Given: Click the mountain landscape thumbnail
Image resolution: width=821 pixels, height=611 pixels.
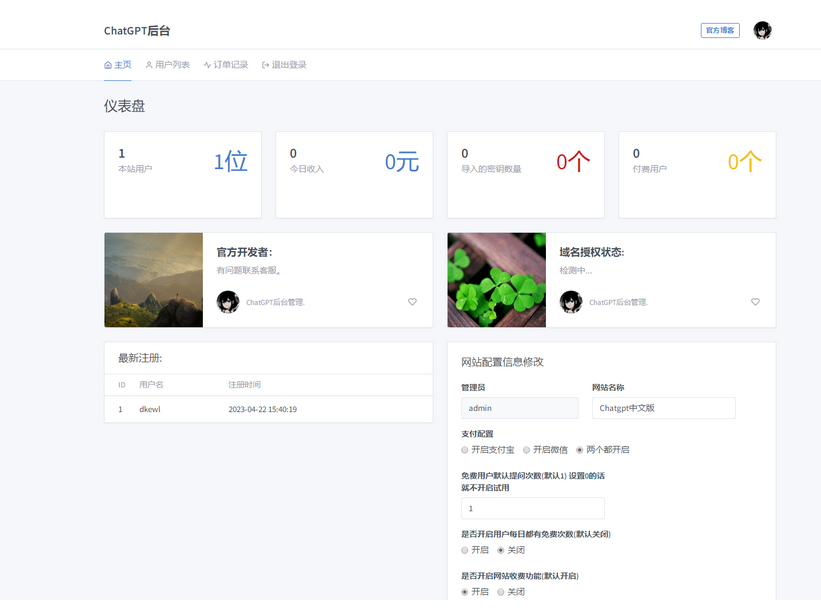Looking at the screenshot, I should coord(153,280).
